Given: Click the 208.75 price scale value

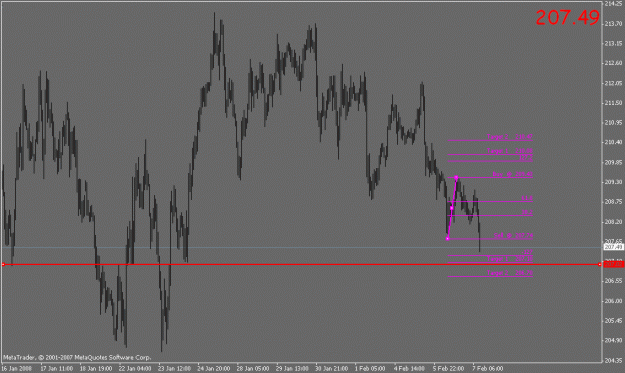Looking at the screenshot, I should pyautogui.click(x=613, y=202).
